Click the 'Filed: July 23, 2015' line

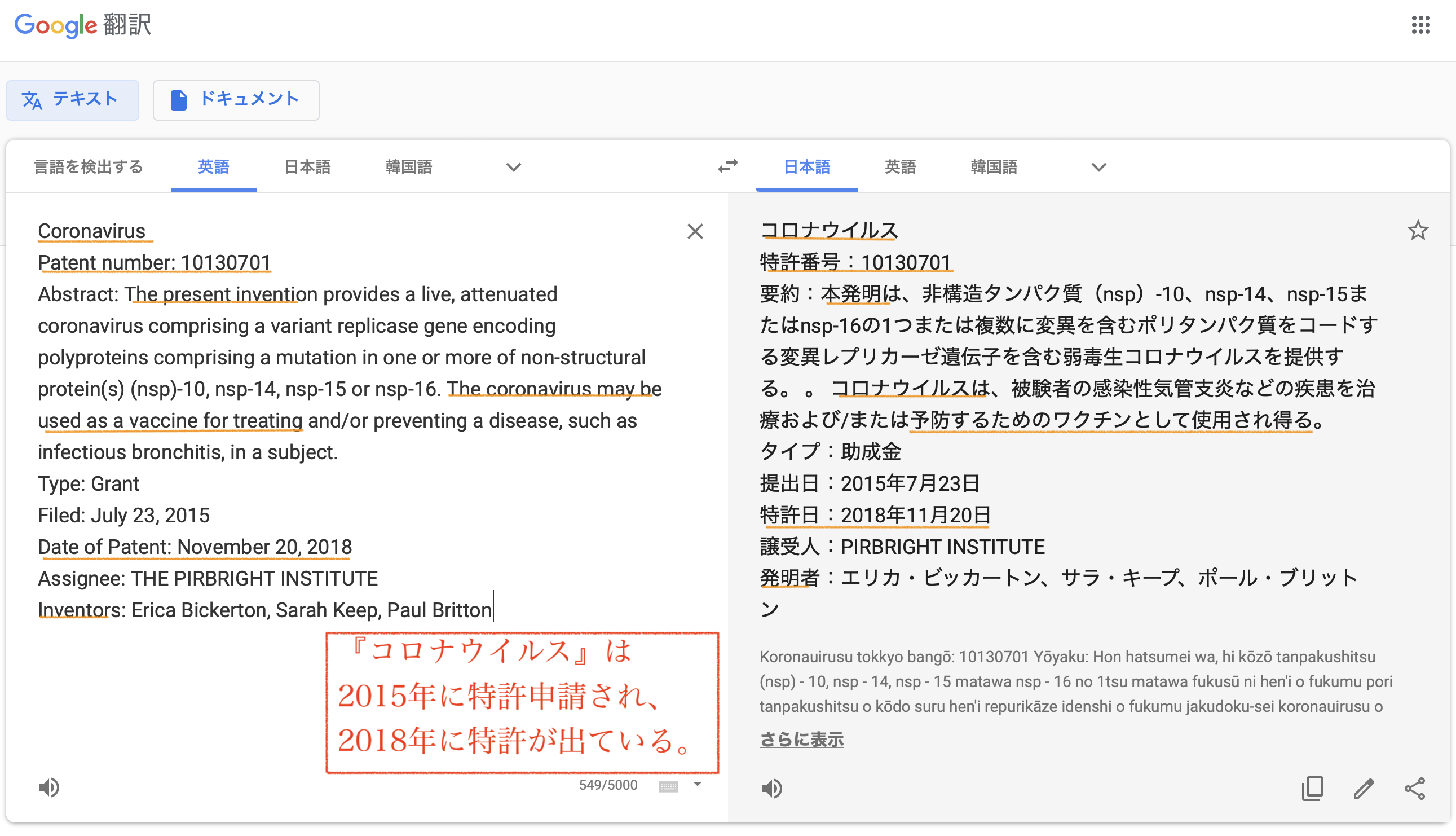click(123, 515)
